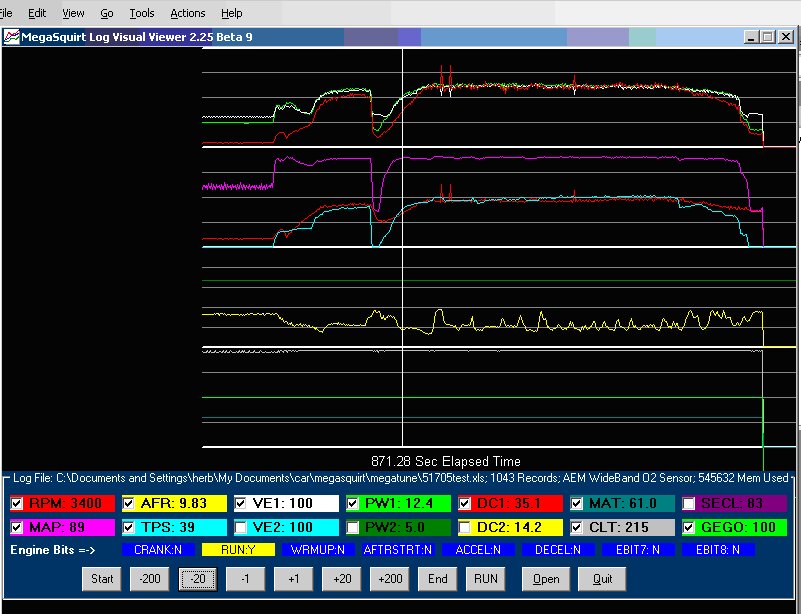Click the Start button
Screen dimensions: 801x614
(x=102, y=579)
